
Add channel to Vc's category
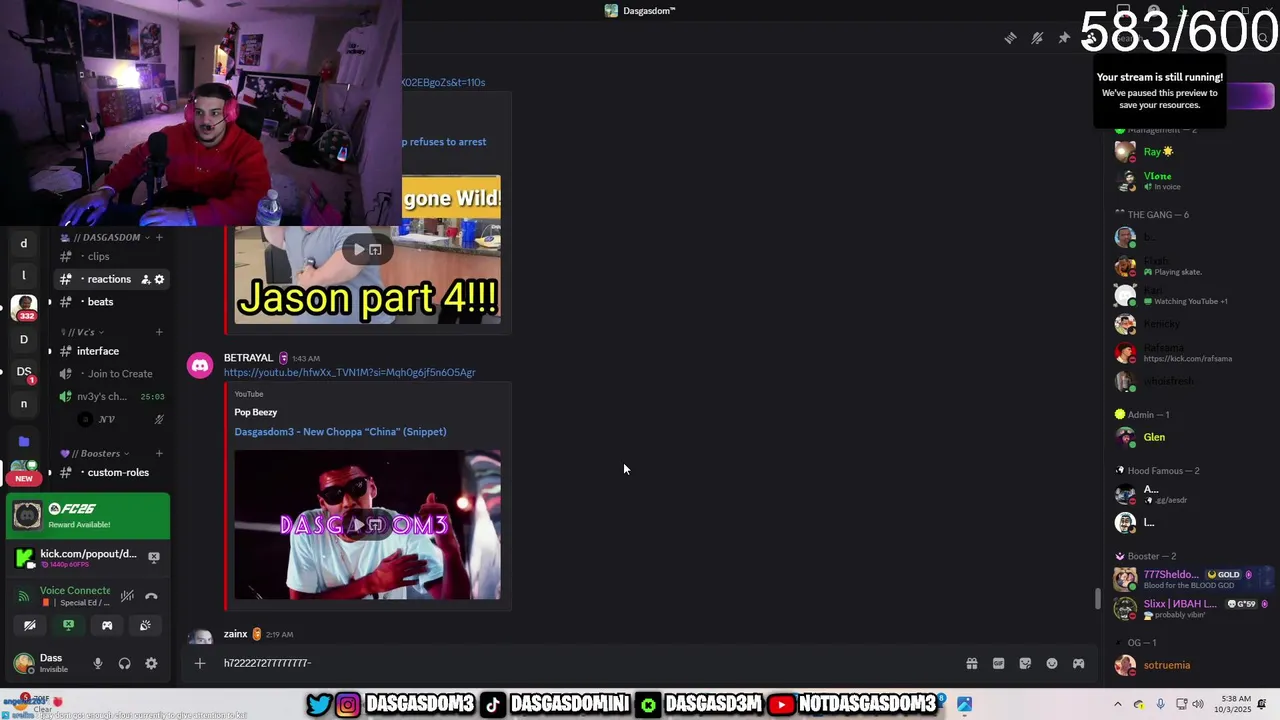point(159,332)
